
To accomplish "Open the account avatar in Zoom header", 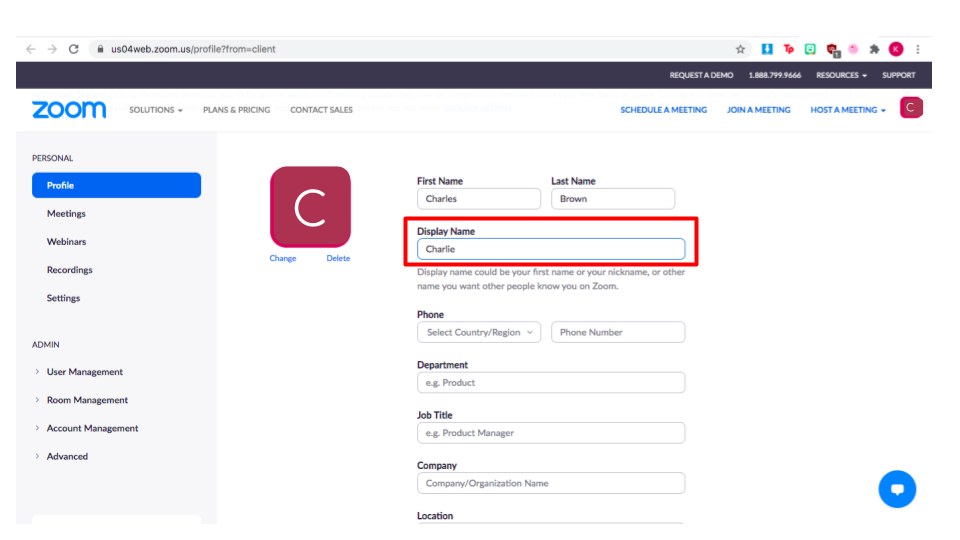I will (x=911, y=108).
